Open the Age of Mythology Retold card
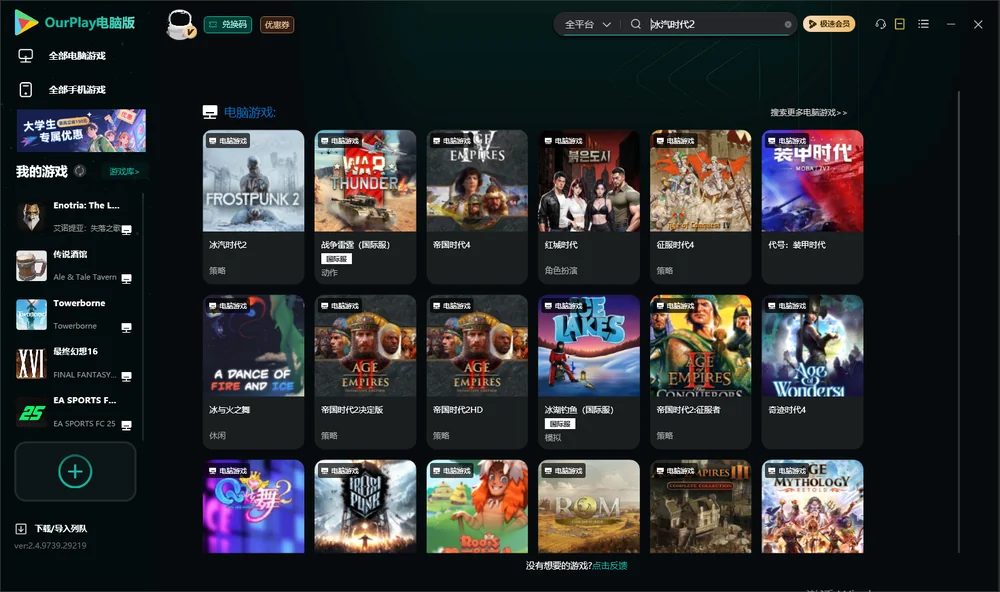1000x592 pixels. click(x=812, y=507)
